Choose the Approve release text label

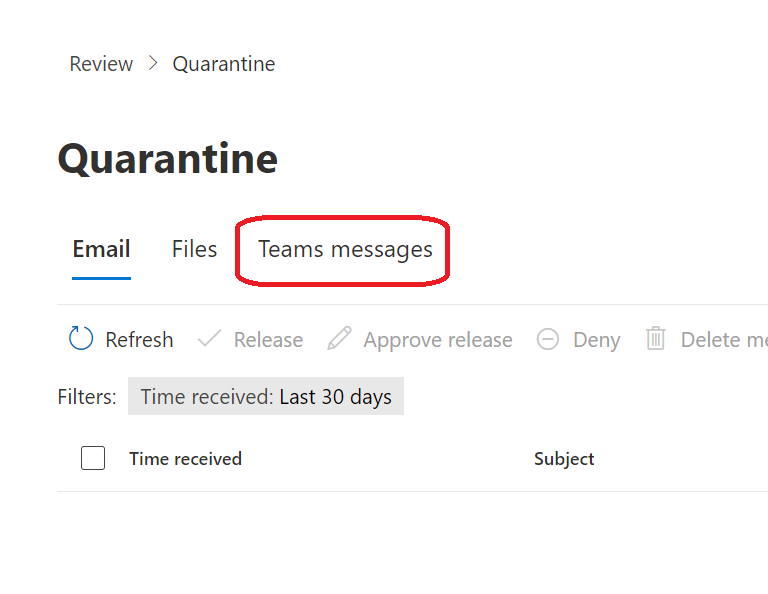point(438,340)
